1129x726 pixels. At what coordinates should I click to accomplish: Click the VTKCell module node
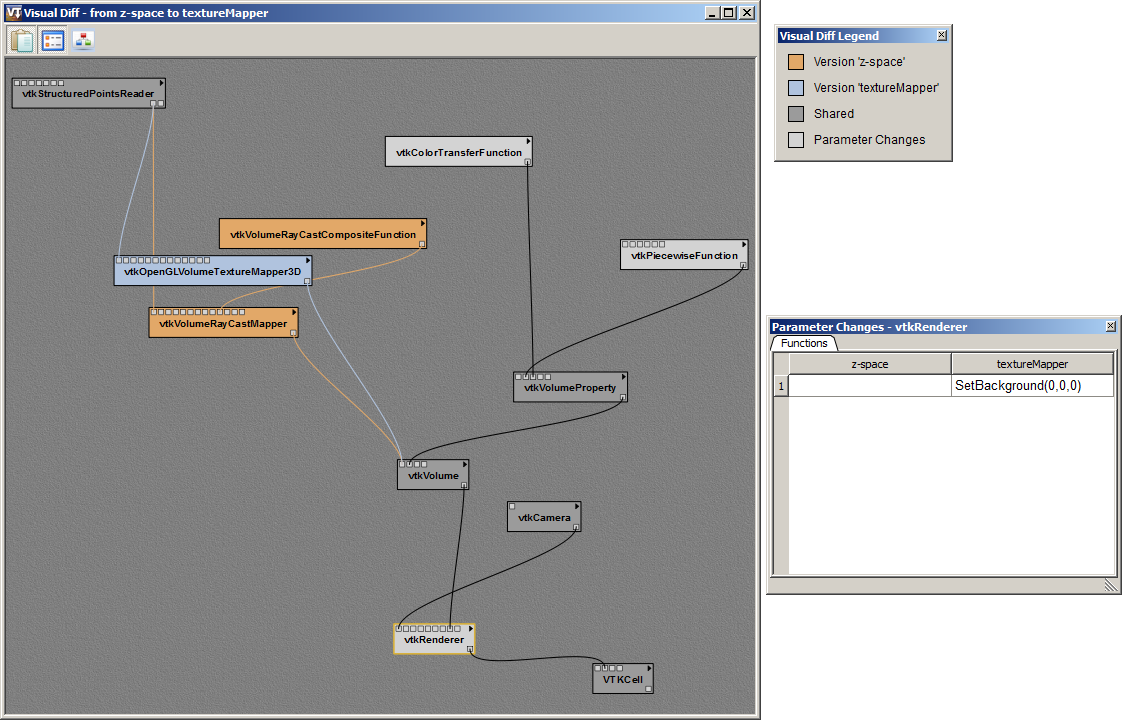[622, 680]
